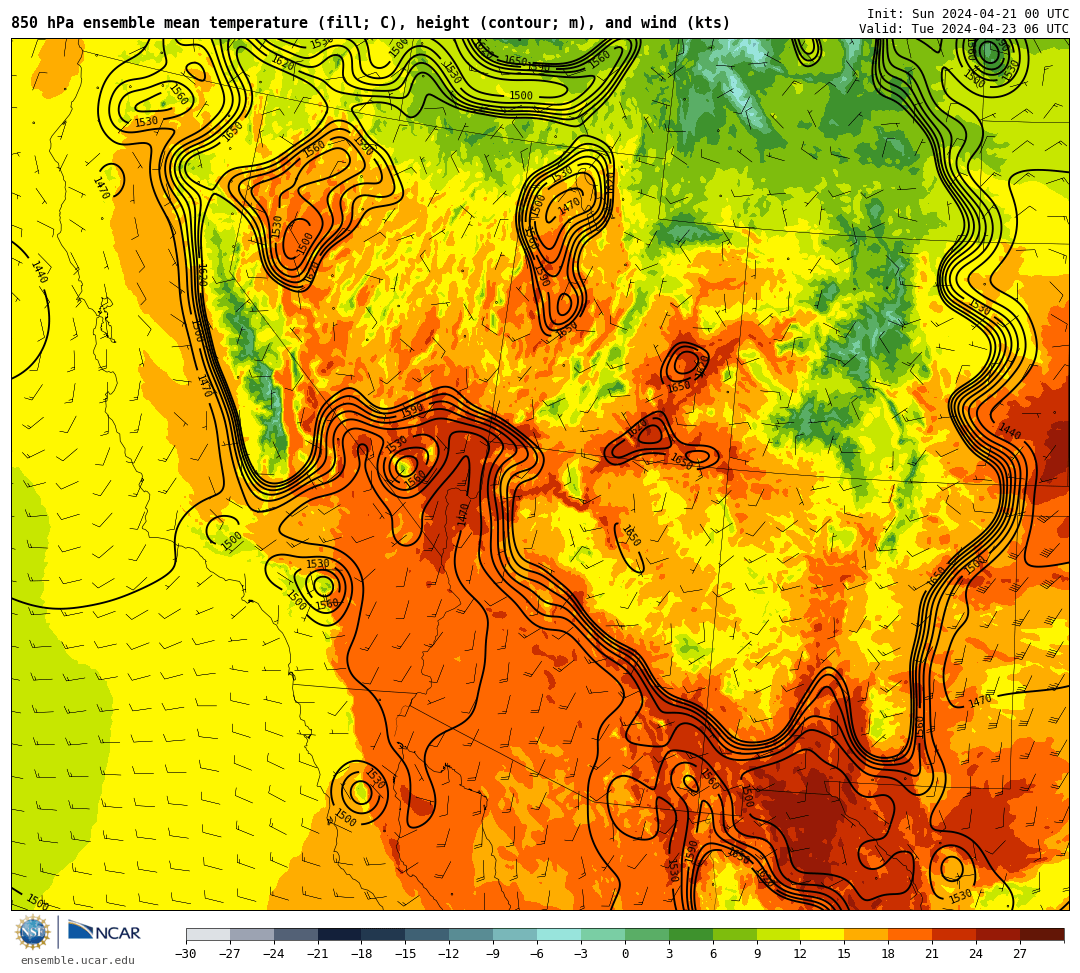Click the '1650' label on the short contour arc in the map center
The image size is (1080, 973).
tap(632, 536)
